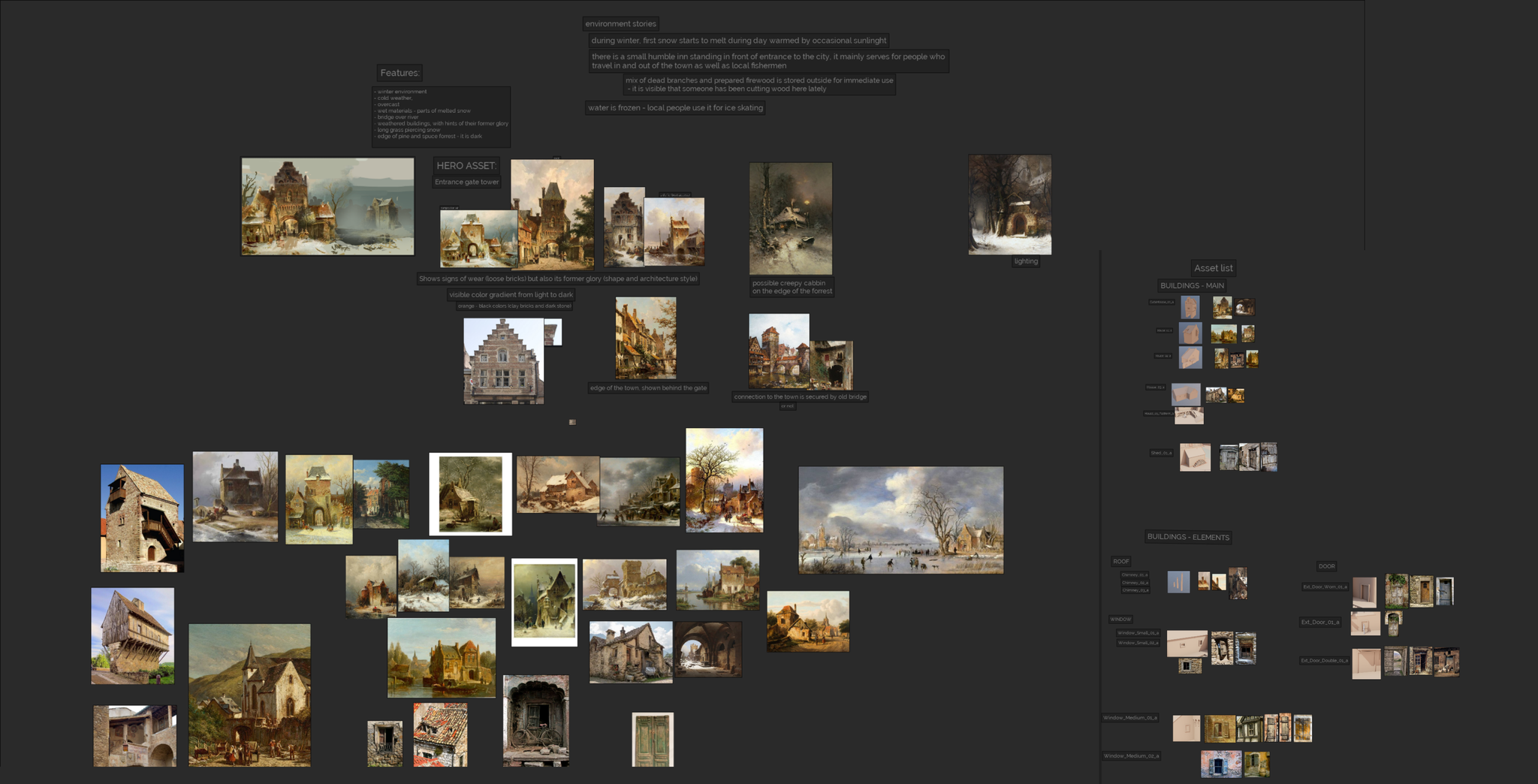Select the 'HERO ASSET:' heading note

coord(466,165)
